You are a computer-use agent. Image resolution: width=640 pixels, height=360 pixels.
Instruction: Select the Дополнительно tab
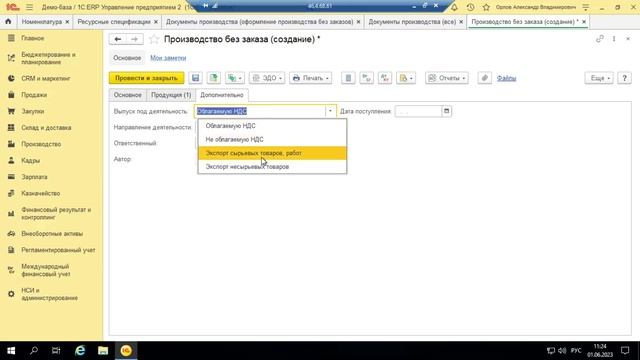click(x=222, y=95)
